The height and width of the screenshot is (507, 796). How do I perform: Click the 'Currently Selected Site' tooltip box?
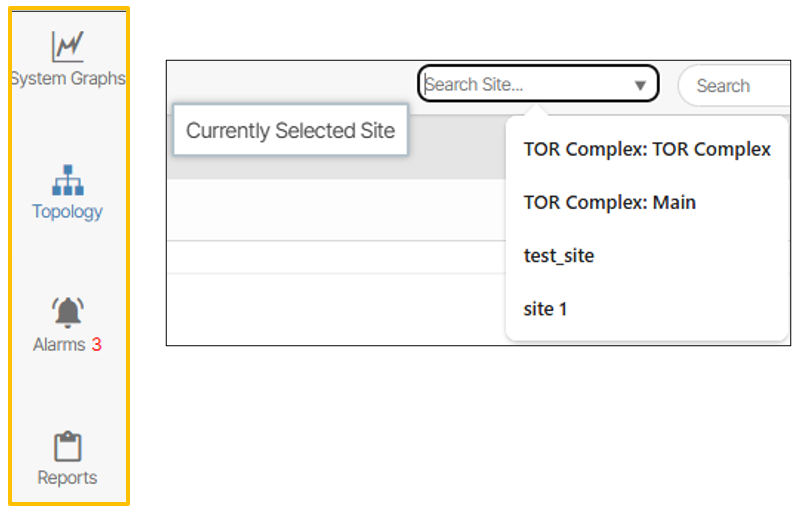pos(290,130)
